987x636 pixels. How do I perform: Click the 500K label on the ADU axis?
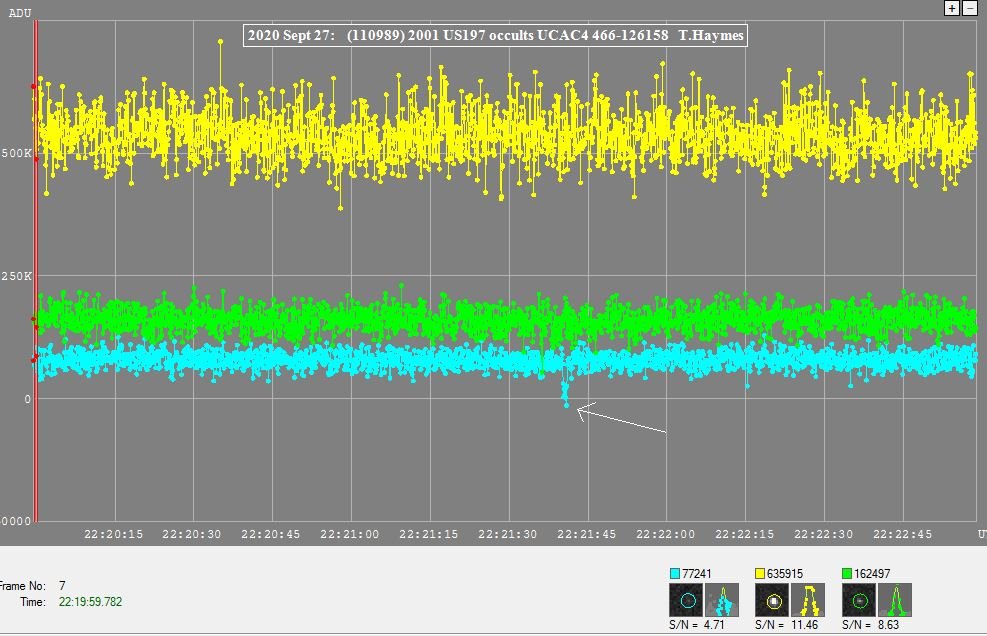(15, 153)
